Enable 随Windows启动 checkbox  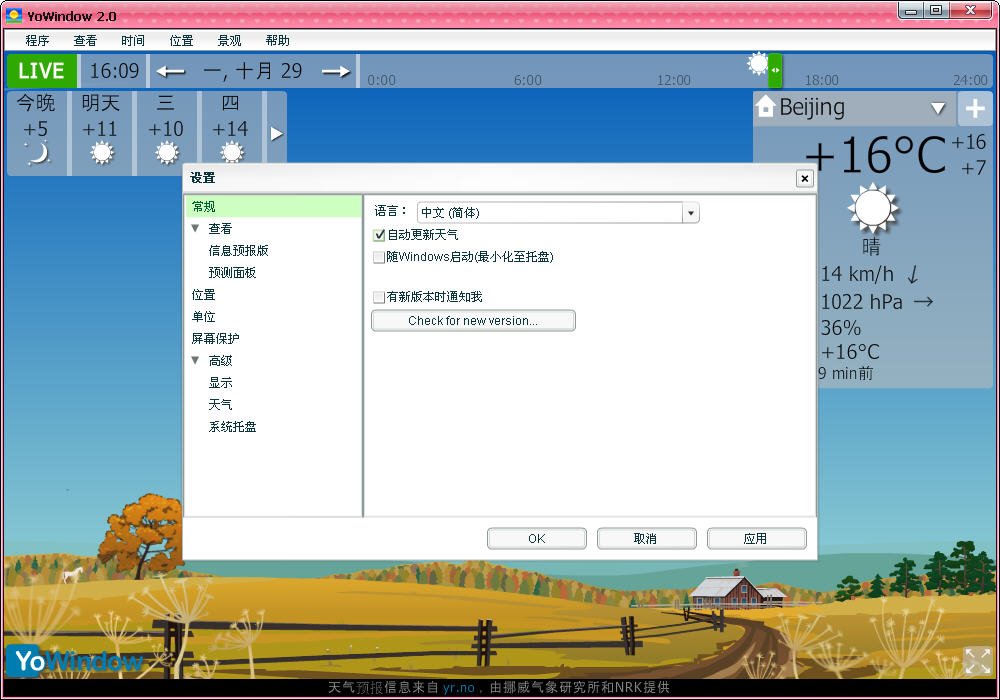[x=379, y=257]
